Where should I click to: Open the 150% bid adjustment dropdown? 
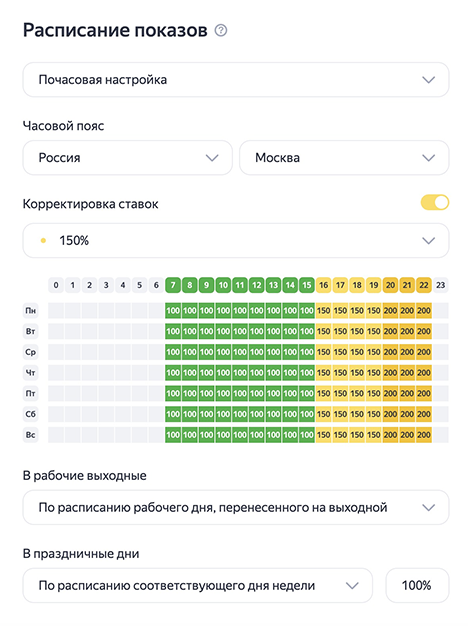pos(236,240)
